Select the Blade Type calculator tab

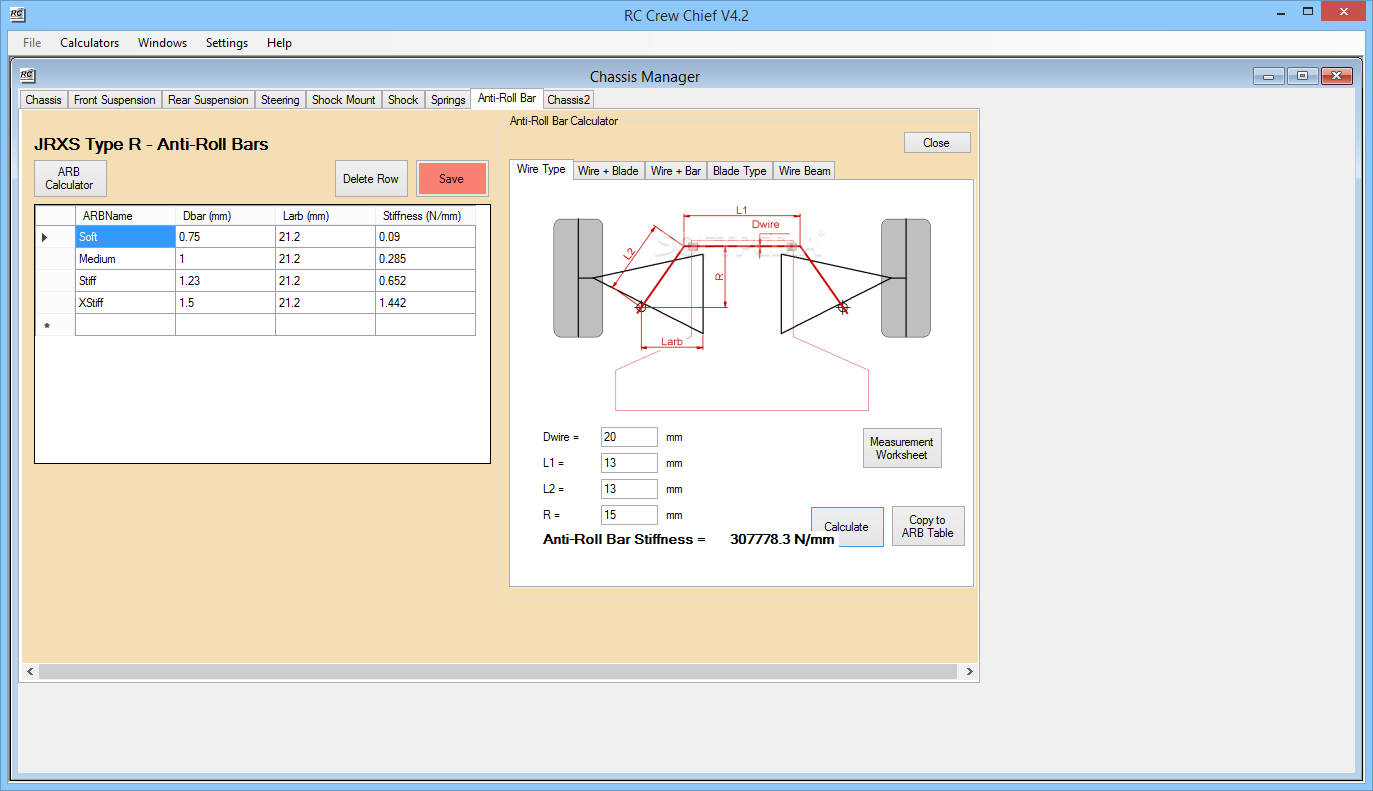click(740, 171)
